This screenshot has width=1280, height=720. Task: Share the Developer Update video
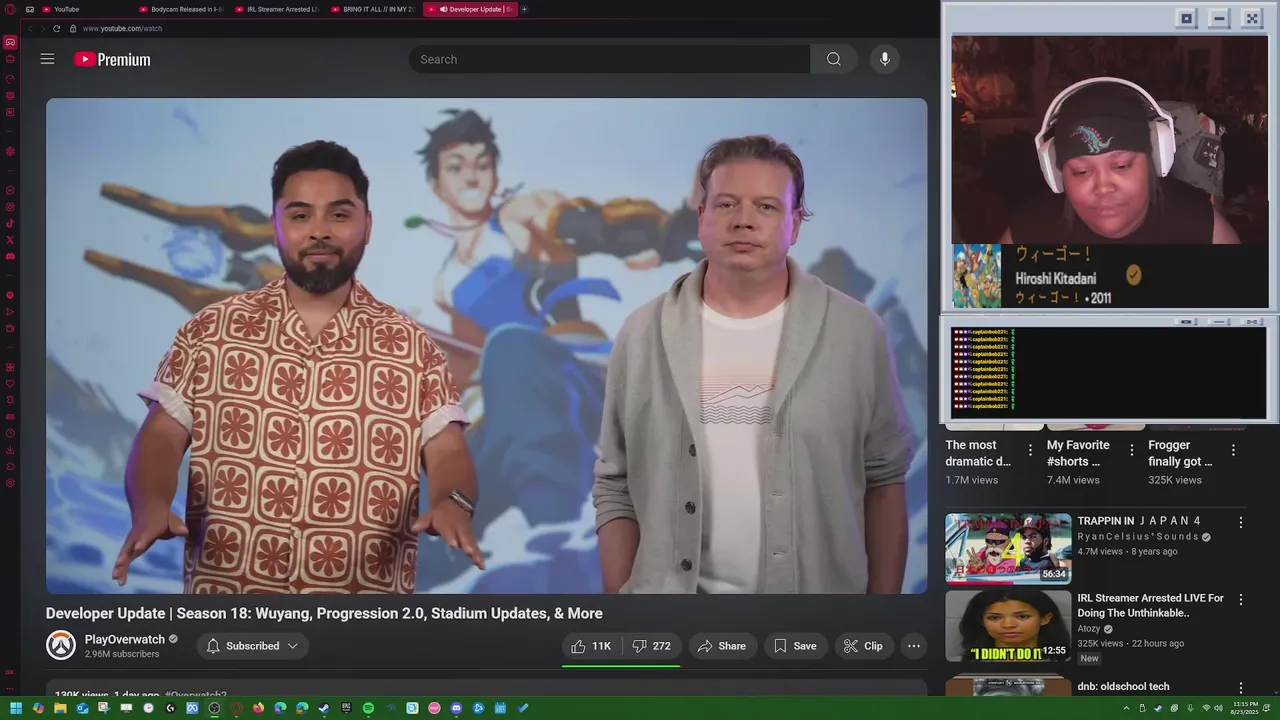click(722, 646)
